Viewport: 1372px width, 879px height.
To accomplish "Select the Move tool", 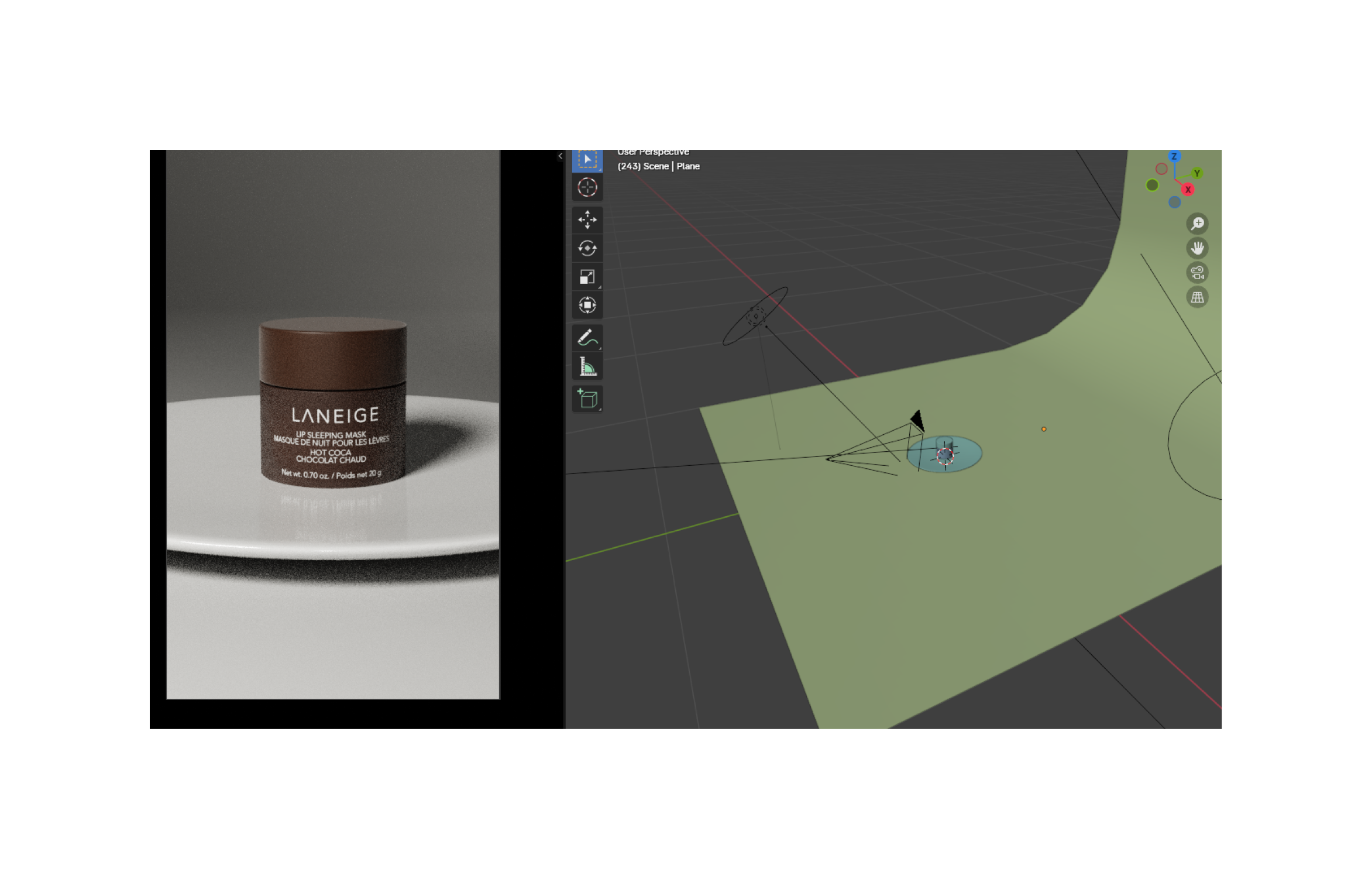I will [587, 219].
